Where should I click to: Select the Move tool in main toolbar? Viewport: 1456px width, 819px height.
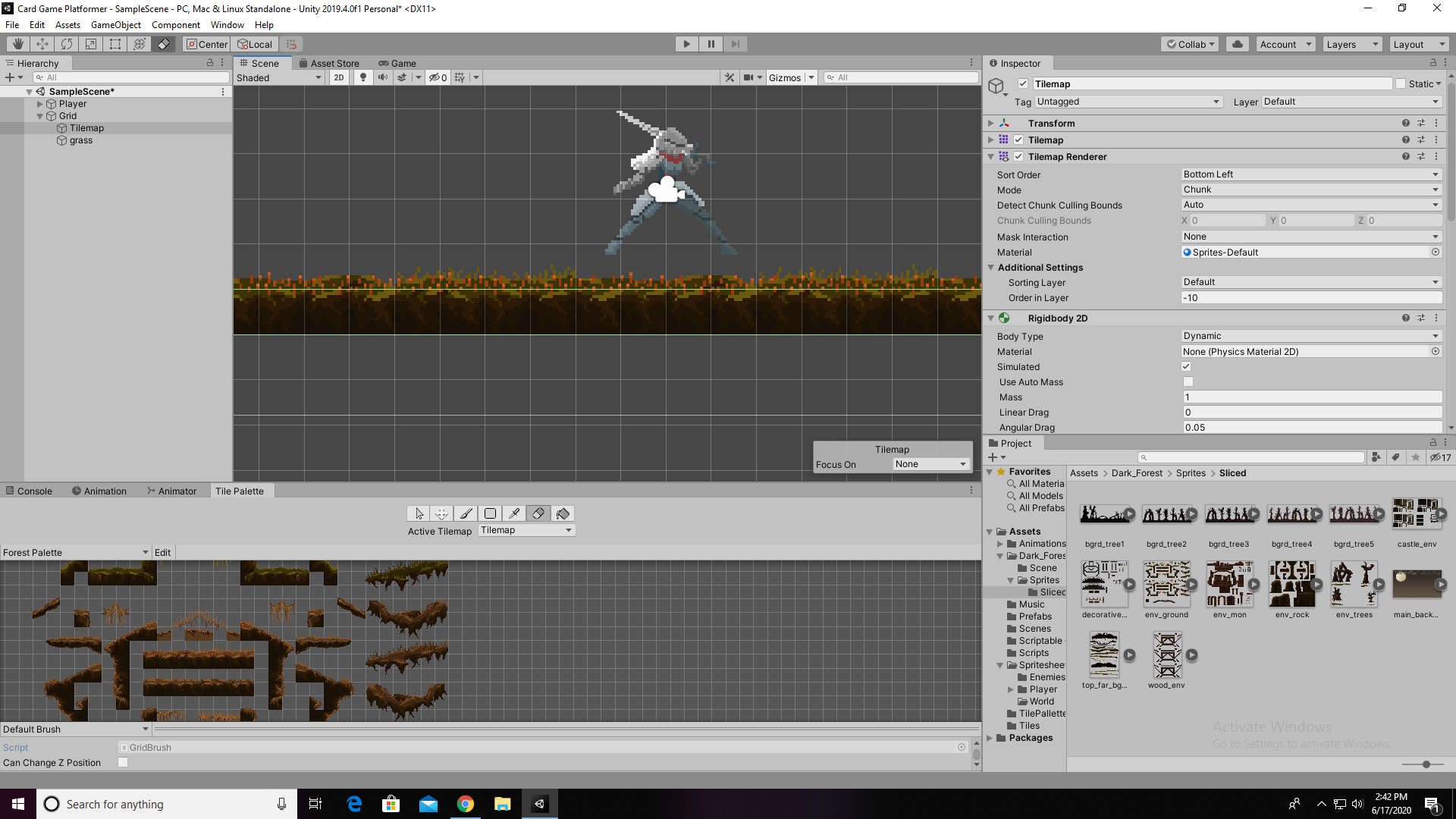tap(42, 44)
